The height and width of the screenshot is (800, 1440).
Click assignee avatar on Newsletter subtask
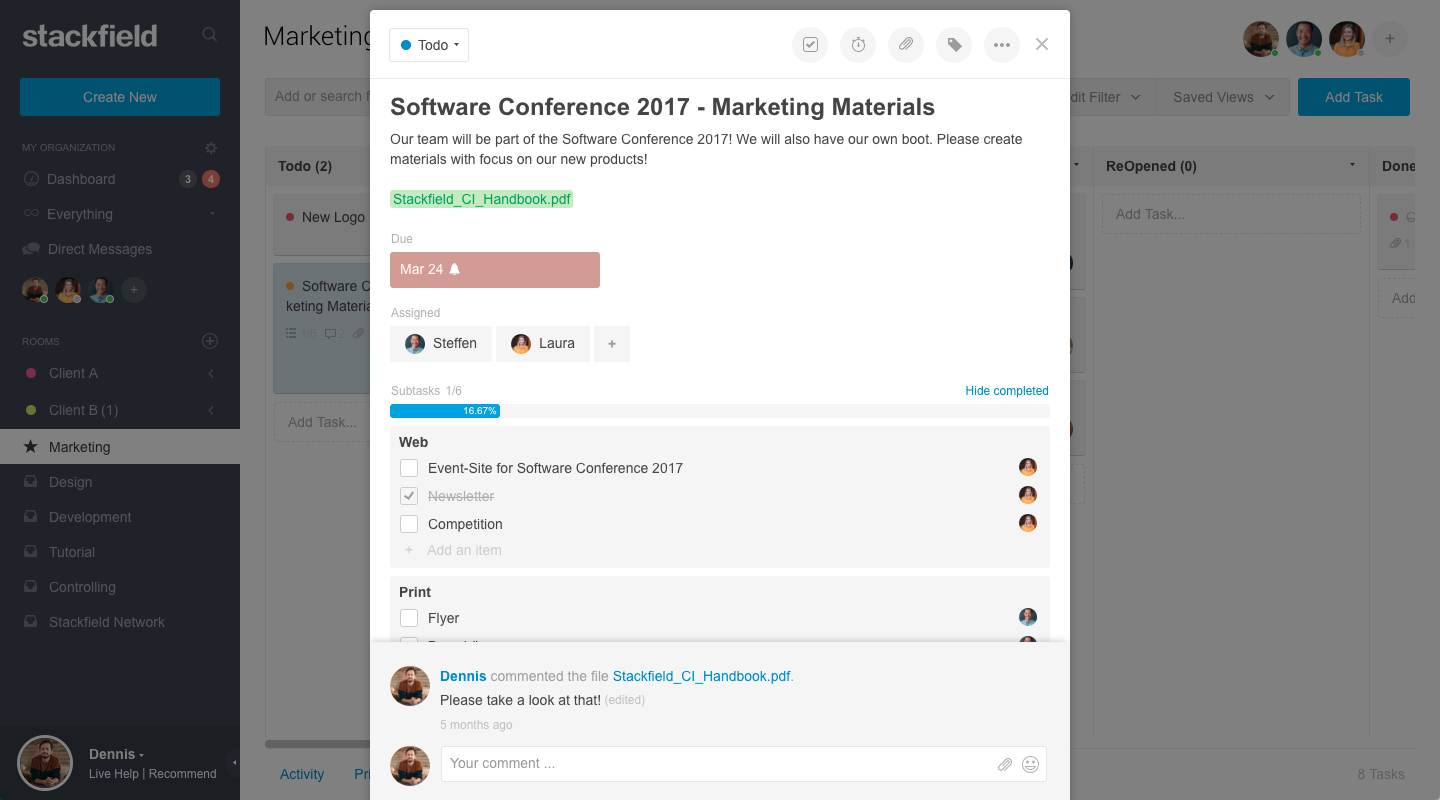click(x=1028, y=495)
